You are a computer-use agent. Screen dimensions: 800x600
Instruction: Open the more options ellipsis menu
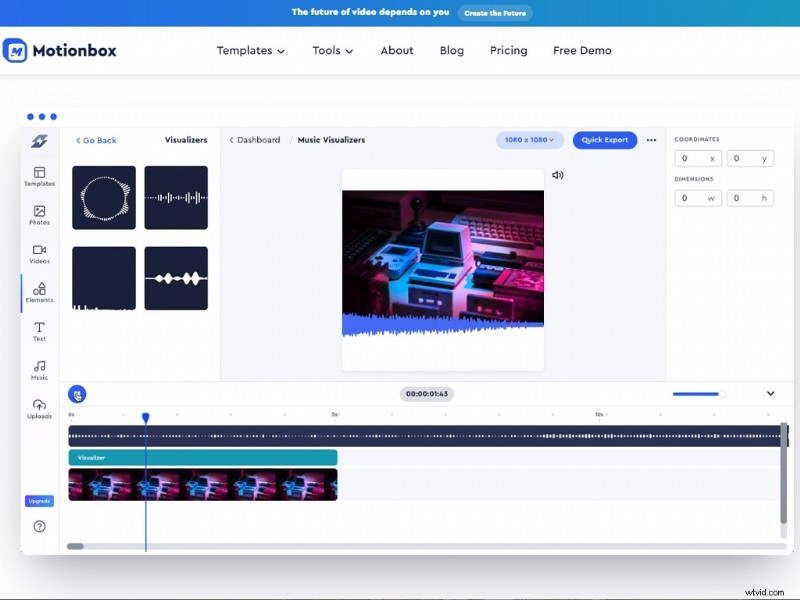(651, 140)
